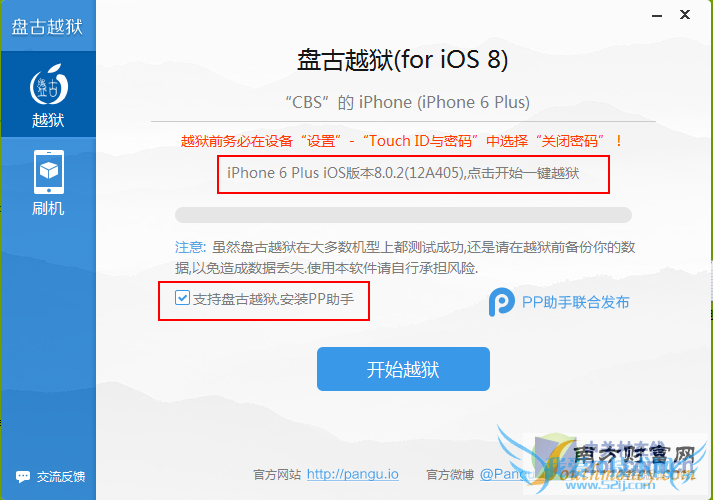Close the Pangu jailbreak window
Screen dimensions: 713x500
click(x=685, y=15)
